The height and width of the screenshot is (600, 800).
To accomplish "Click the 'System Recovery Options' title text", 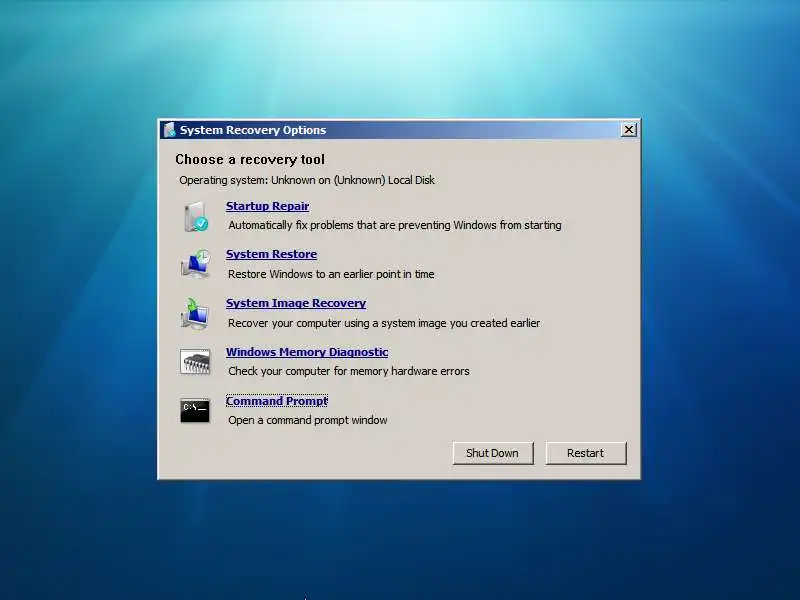I will (253, 130).
